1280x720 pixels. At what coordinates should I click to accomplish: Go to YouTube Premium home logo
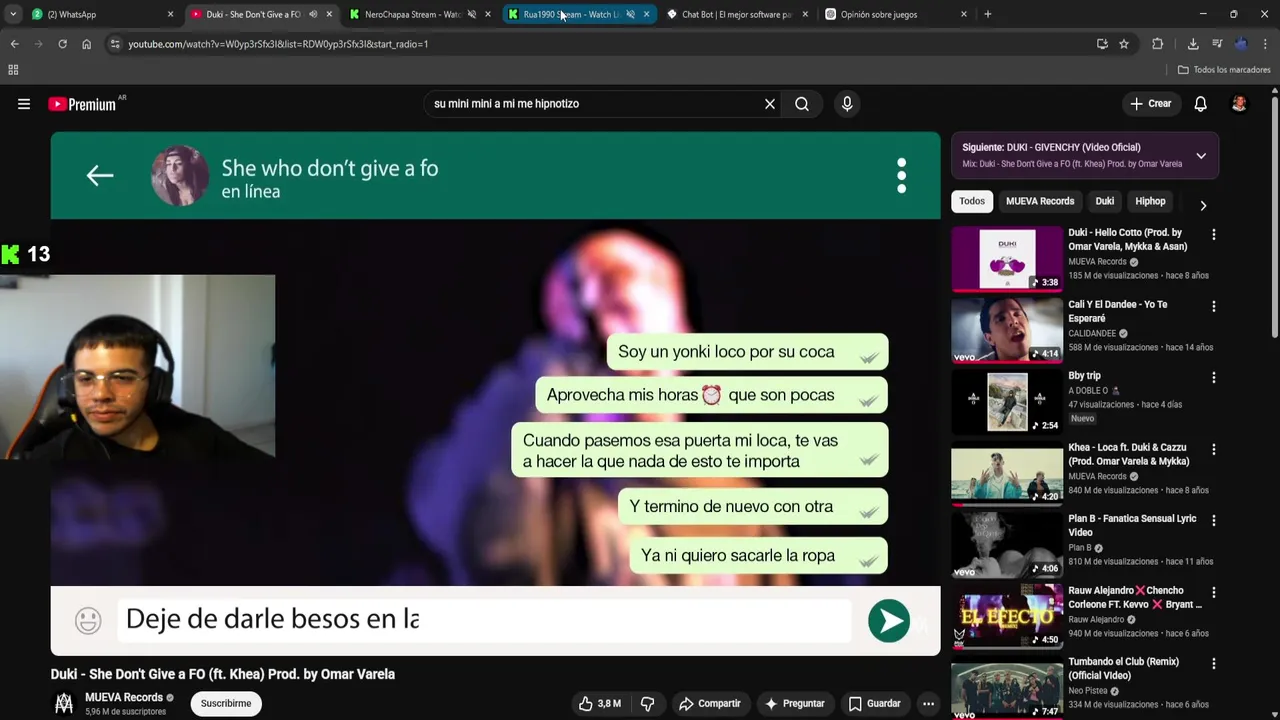point(82,104)
